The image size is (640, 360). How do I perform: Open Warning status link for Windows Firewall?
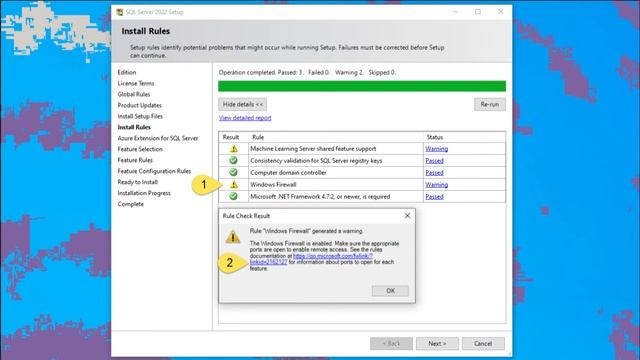click(x=436, y=184)
